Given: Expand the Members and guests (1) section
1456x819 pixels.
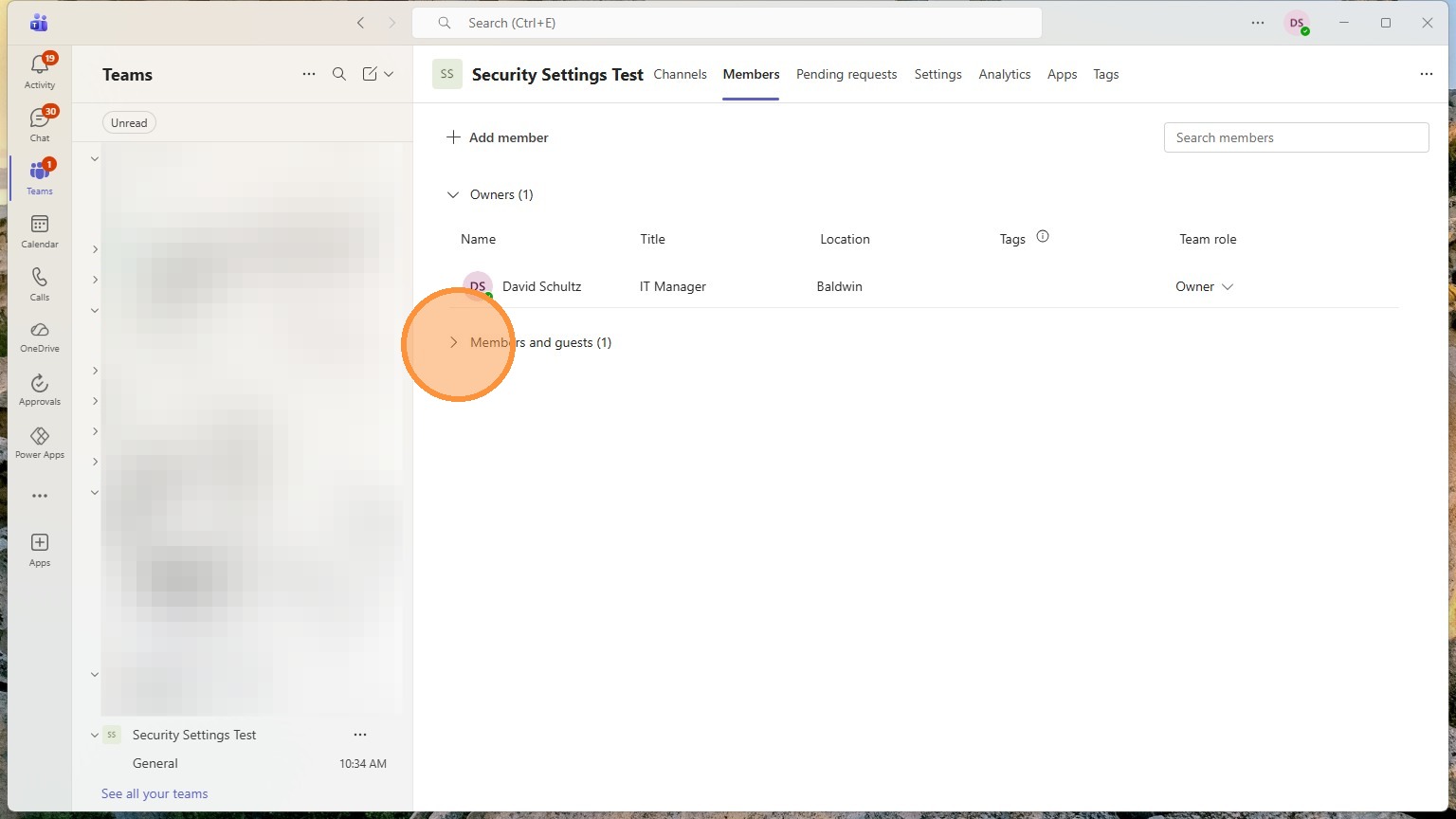Looking at the screenshot, I should pos(453,342).
